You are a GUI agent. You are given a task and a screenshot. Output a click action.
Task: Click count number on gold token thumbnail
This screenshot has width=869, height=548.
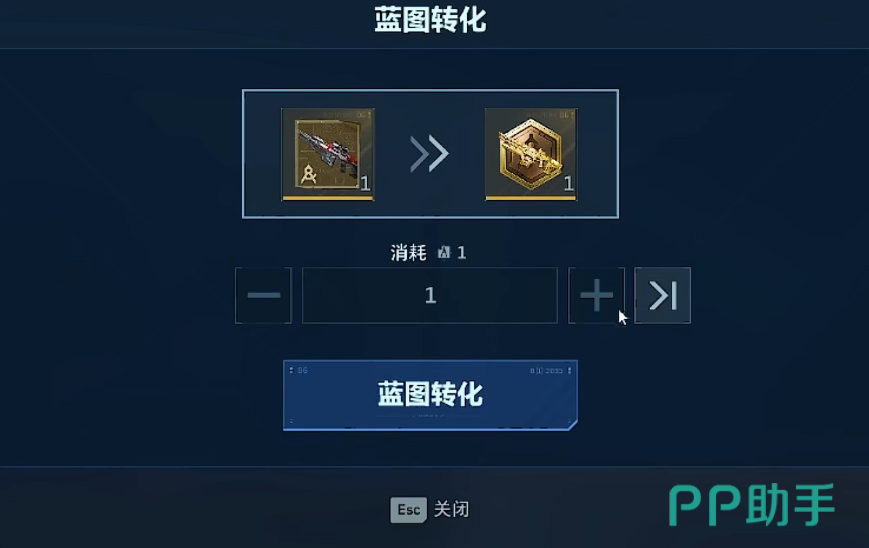click(x=569, y=183)
